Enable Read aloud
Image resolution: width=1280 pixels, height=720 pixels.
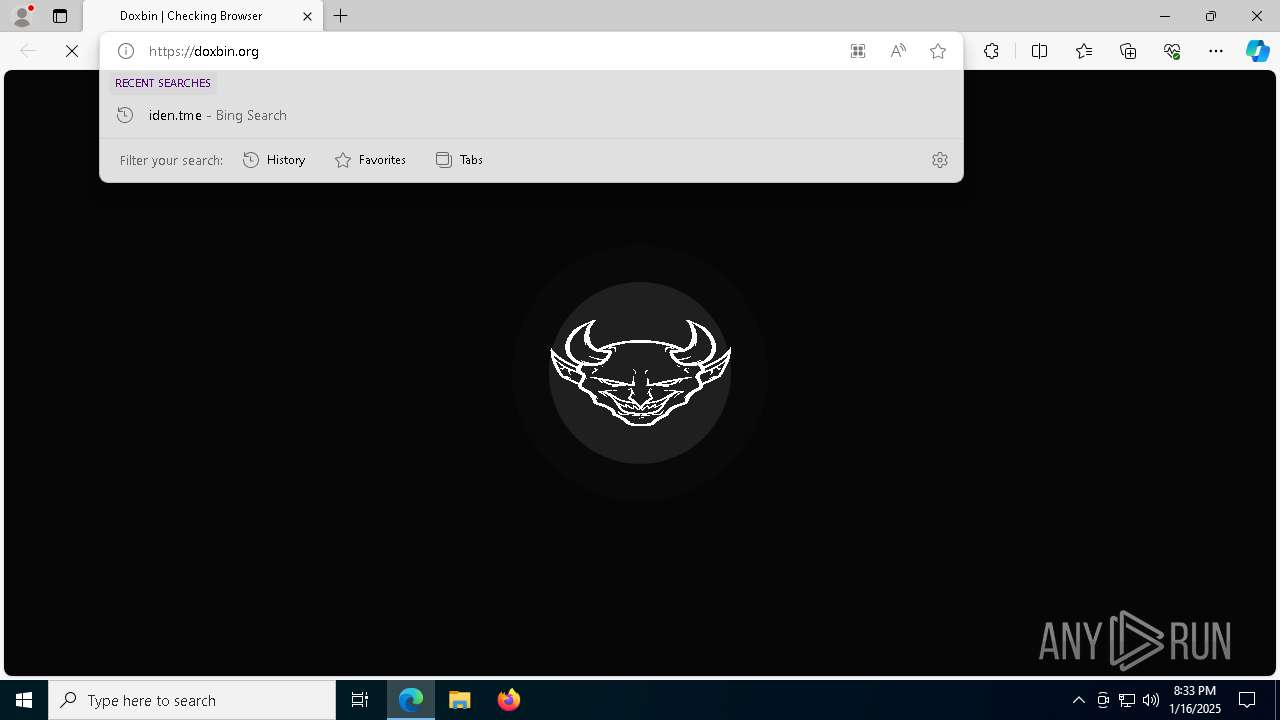coord(898,51)
